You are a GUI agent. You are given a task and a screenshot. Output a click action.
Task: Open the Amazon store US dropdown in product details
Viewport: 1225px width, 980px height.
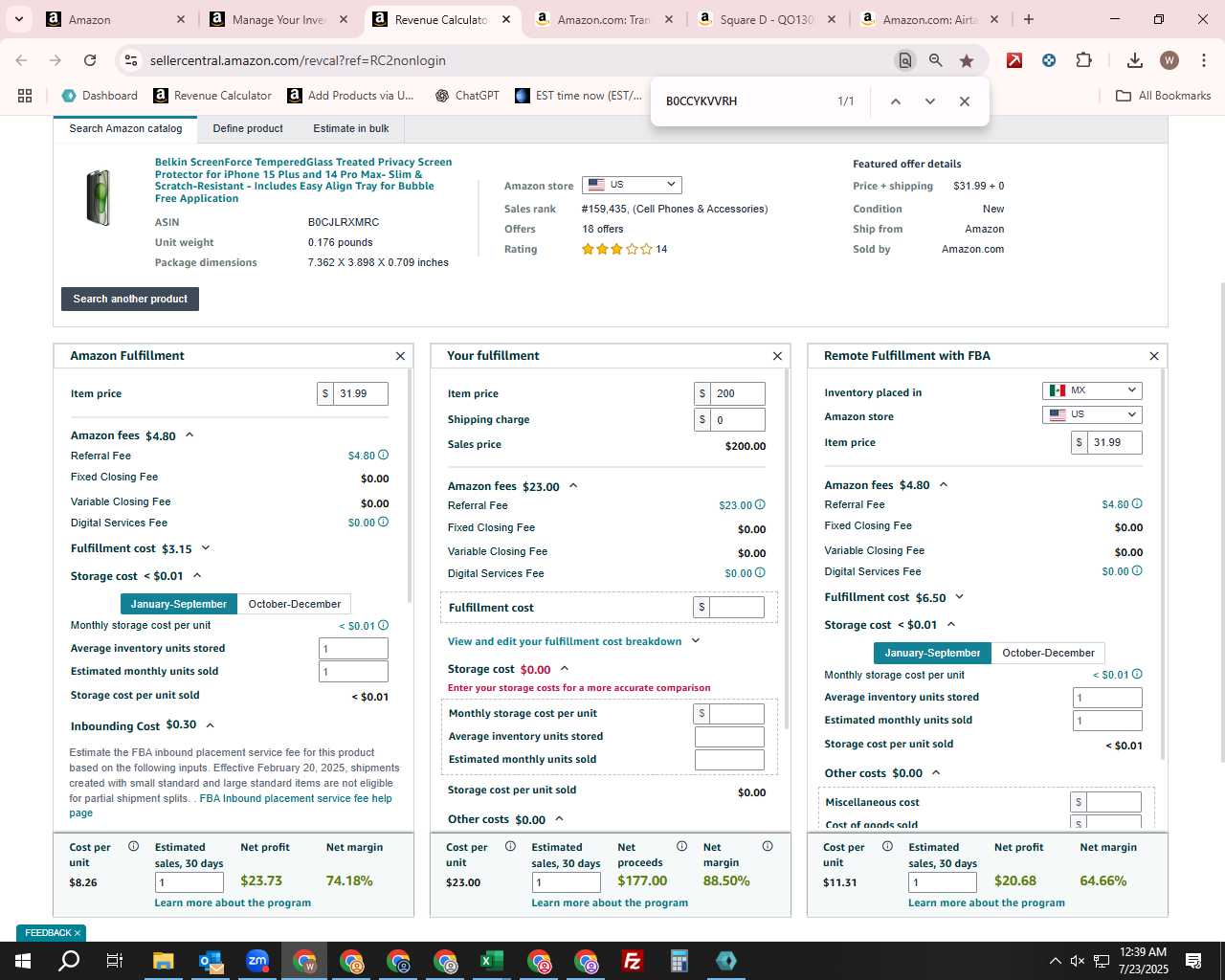point(632,185)
